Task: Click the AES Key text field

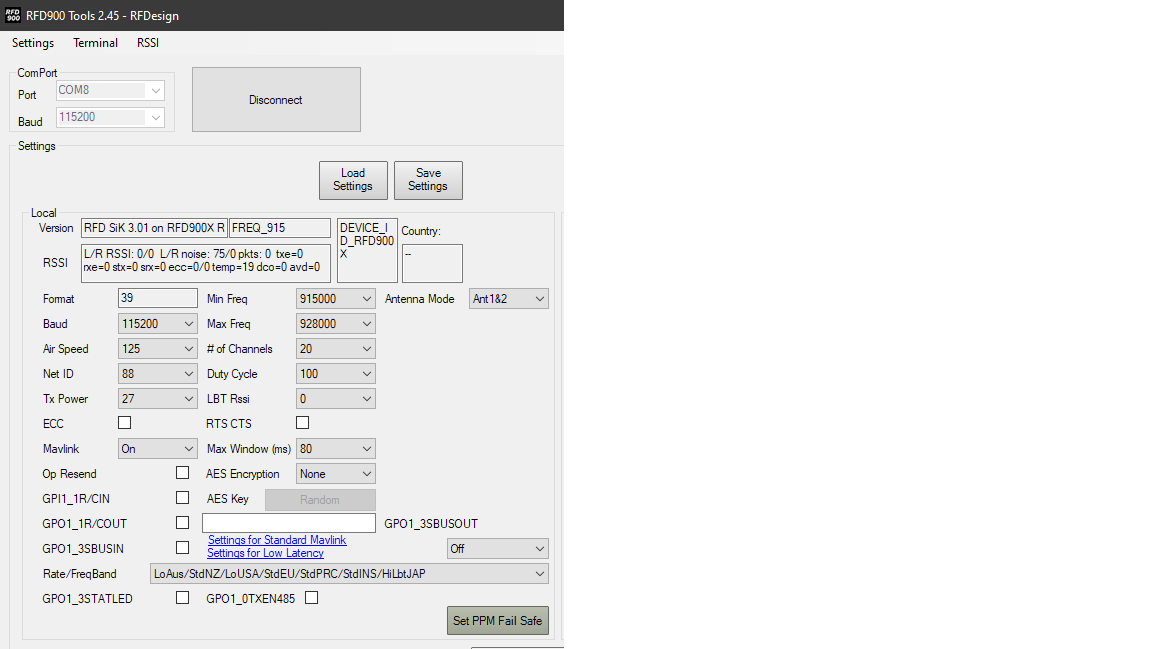Action: pos(289,523)
